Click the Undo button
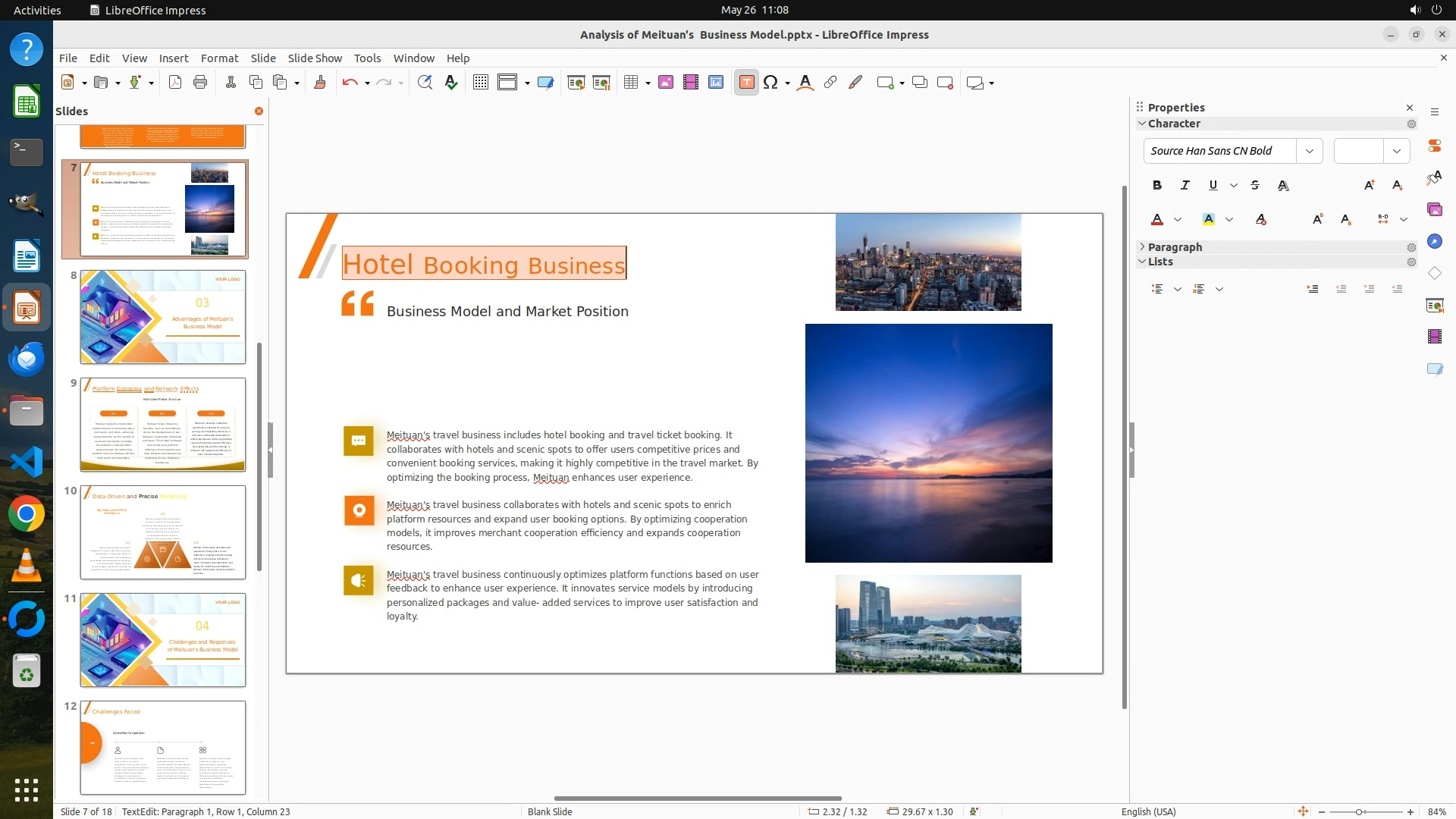 [x=350, y=83]
